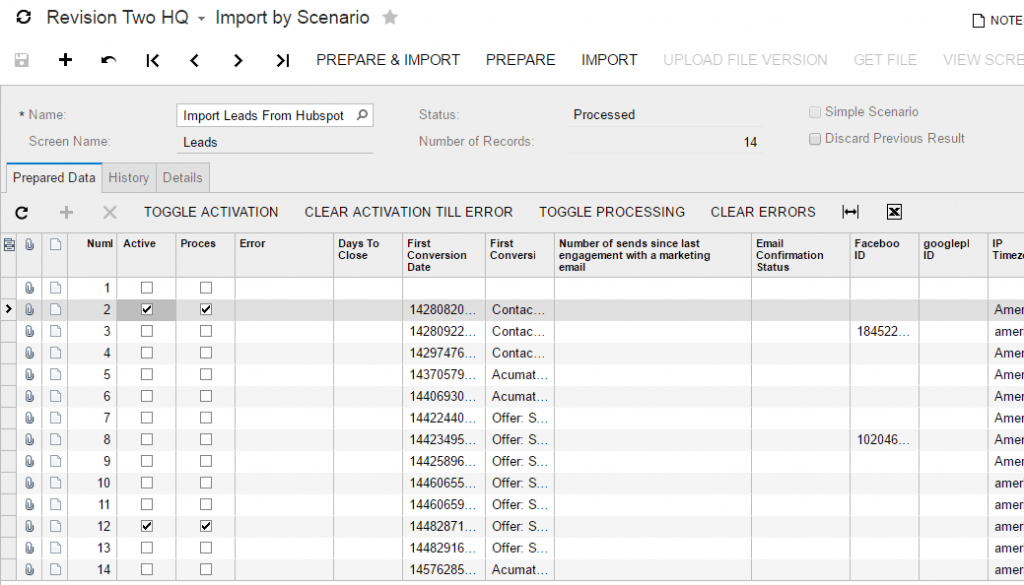The image size is (1024, 585).
Task: Click CLEAR ERRORS button
Action: click(763, 212)
